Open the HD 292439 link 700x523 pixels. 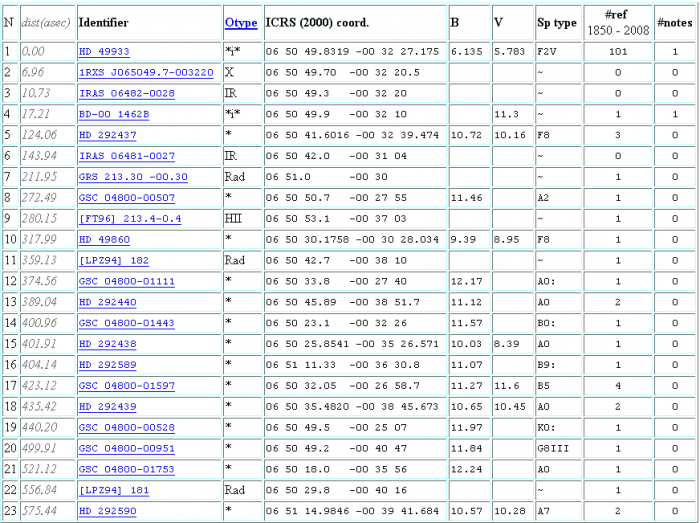click(108, 407)
